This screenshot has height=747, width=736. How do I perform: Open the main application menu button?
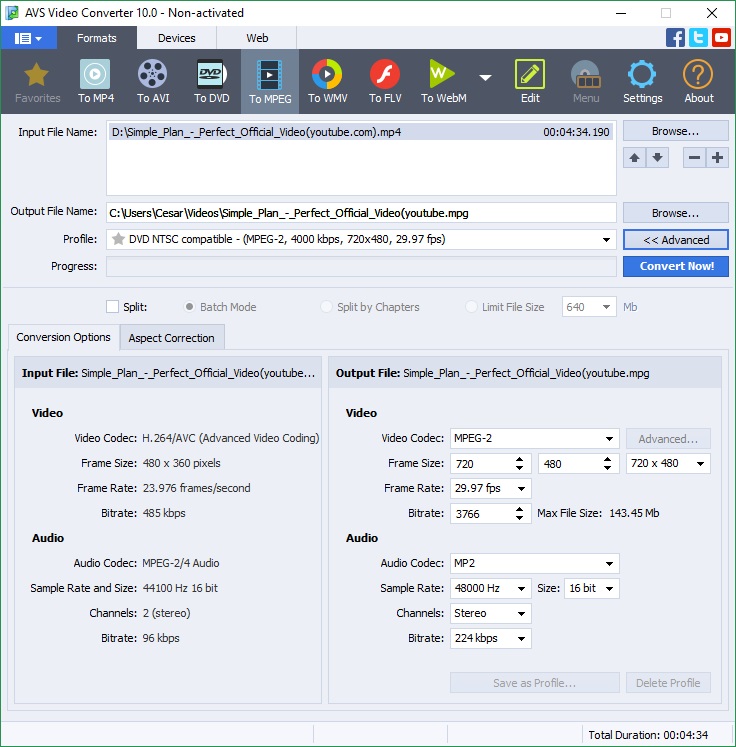click(x=29, y=38)
